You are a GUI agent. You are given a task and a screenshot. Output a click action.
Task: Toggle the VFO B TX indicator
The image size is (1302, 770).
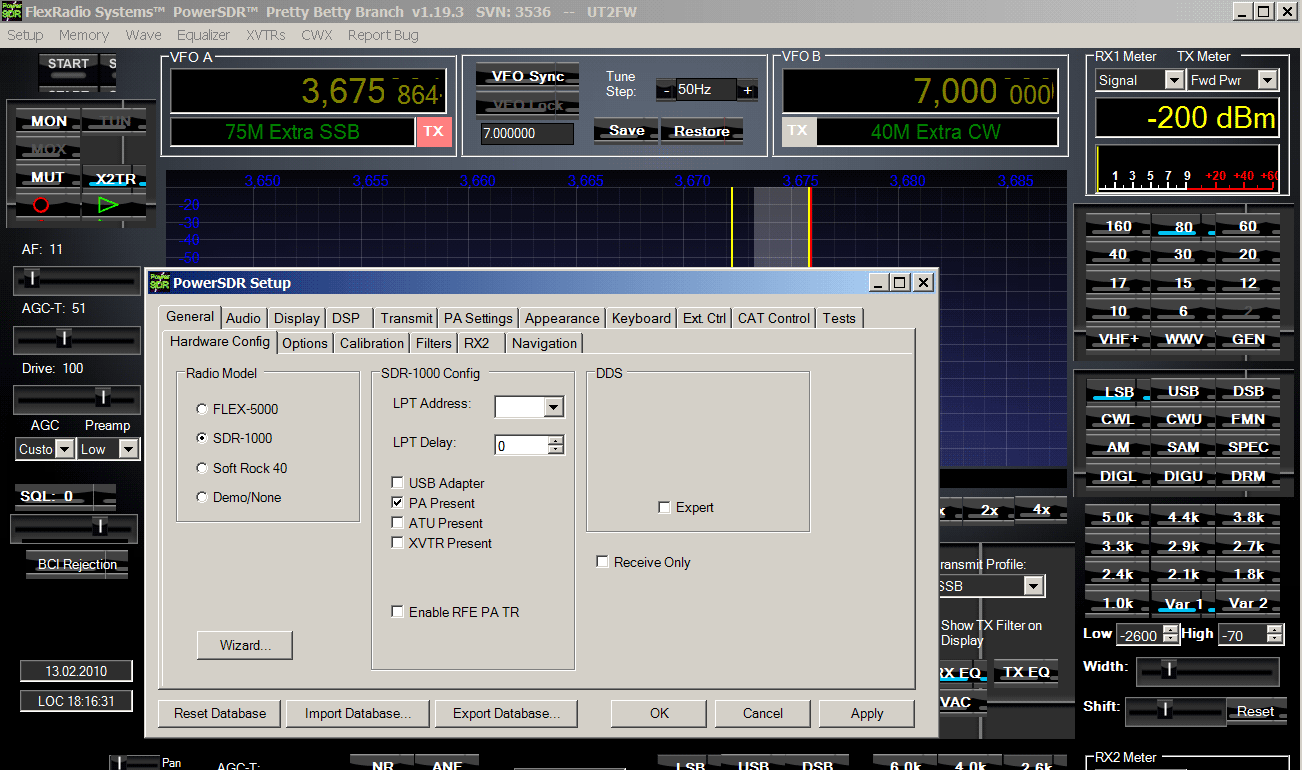click(798, 131)
